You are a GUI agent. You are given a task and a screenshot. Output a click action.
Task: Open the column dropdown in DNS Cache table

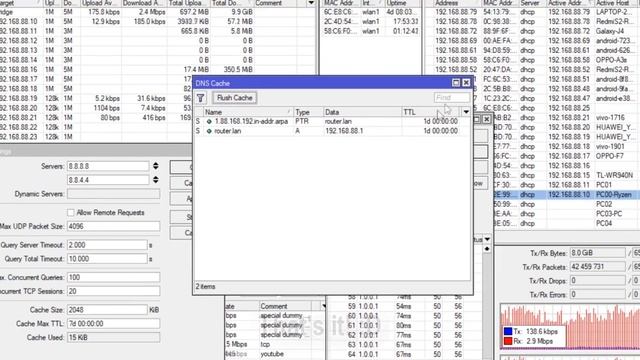466,112
